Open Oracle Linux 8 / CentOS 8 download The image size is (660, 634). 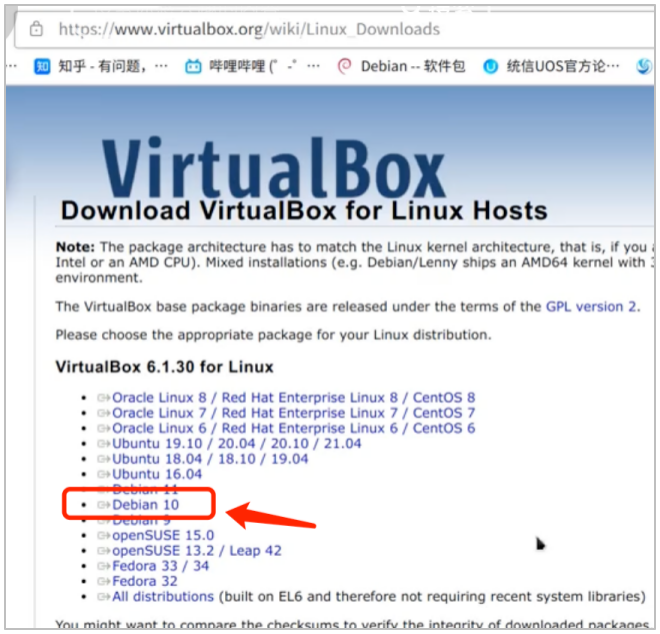coord(293,397)
